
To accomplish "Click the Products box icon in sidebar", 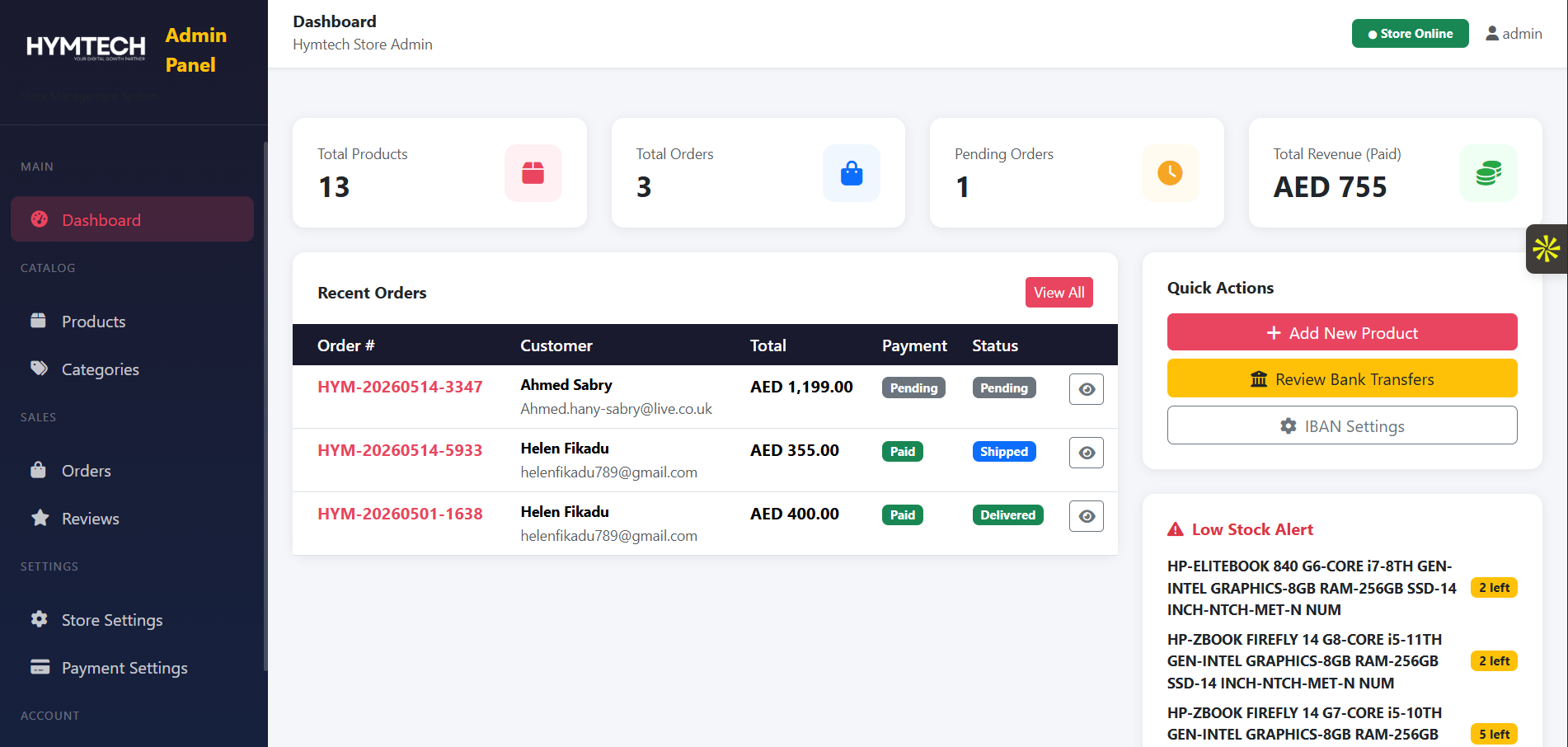I will [39, 320].
